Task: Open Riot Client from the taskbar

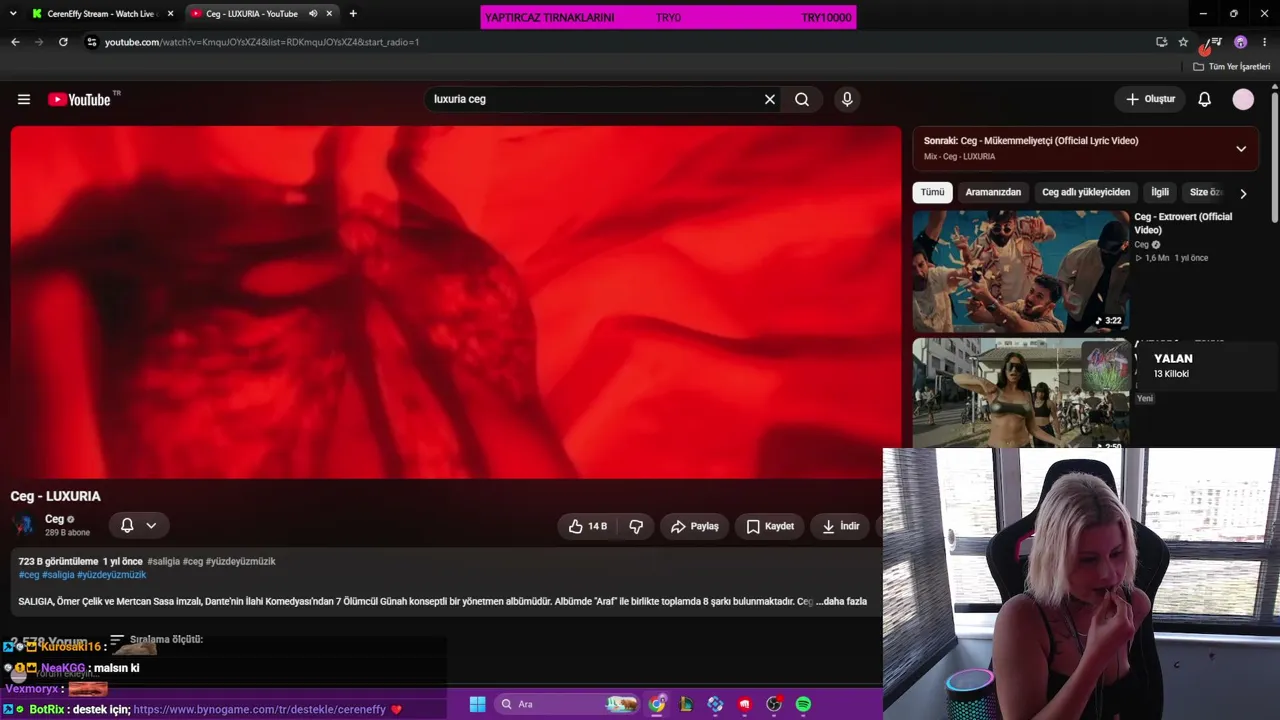Action: tap(745, 704)
